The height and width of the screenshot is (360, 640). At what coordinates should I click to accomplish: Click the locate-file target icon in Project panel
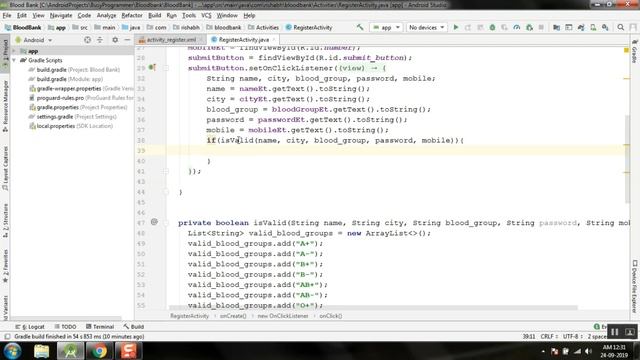pos(87,40)
